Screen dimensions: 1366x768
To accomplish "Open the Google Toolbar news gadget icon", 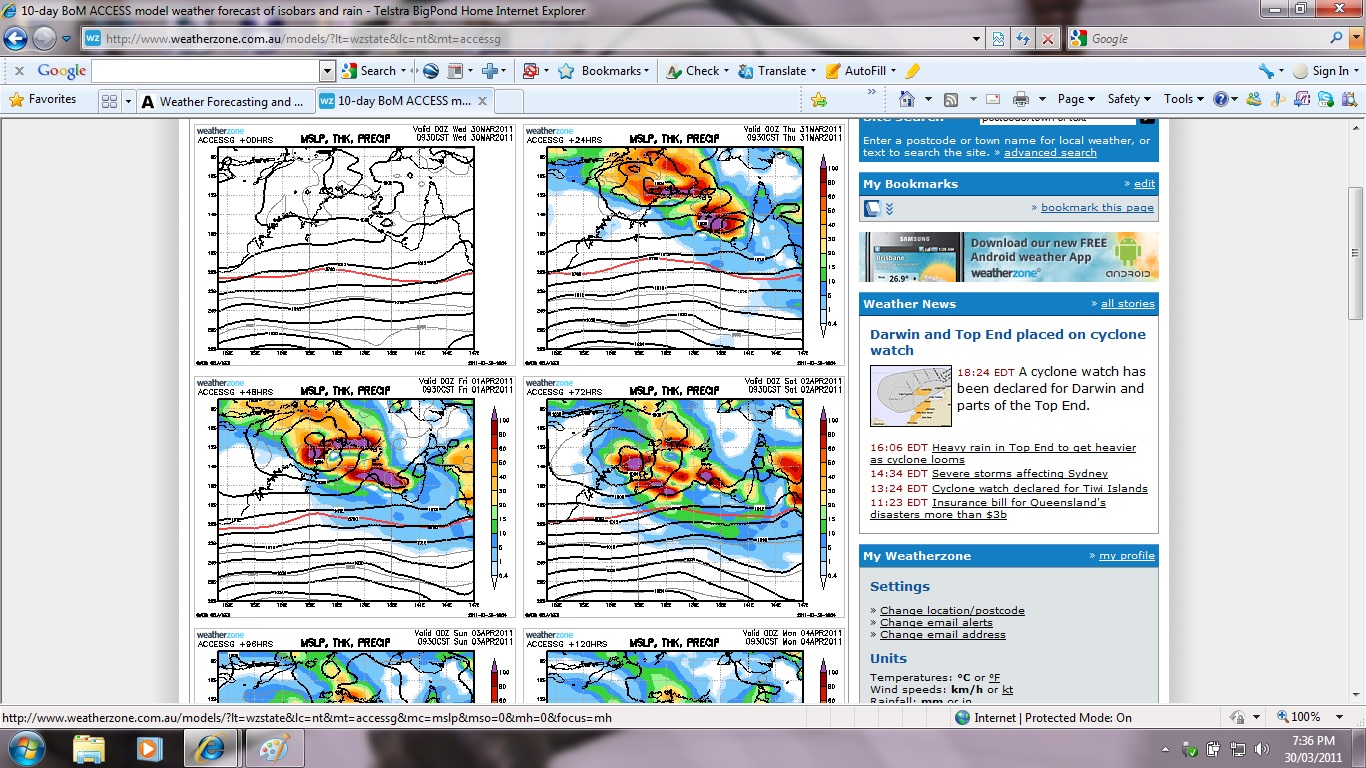I will click(x=455, y=71).
